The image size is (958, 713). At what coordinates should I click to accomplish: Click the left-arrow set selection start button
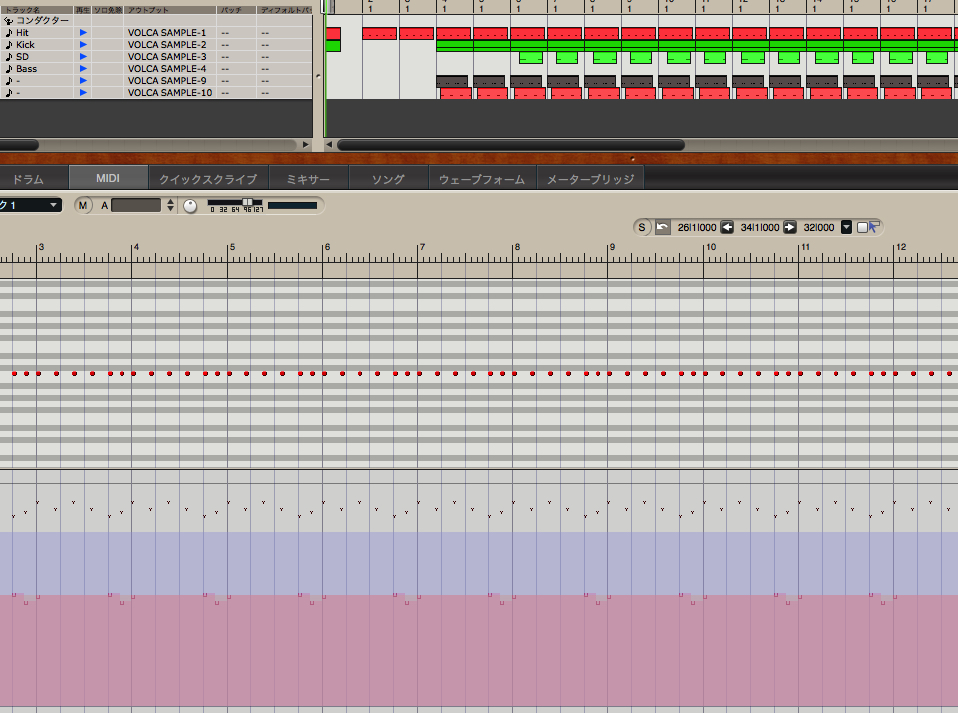pos(727,227)
